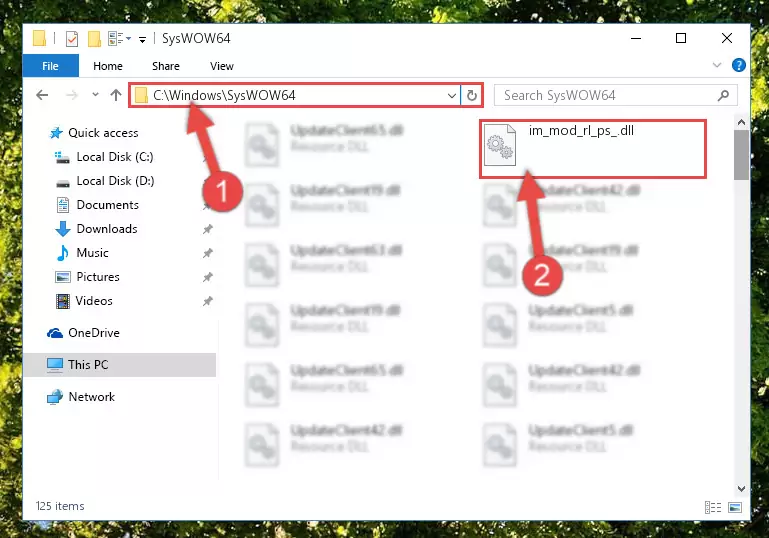This screenshot has height=538, width=769.
Task: Open the Share ribbon tab
Action: pyautogui.click(x=166, y=66)
